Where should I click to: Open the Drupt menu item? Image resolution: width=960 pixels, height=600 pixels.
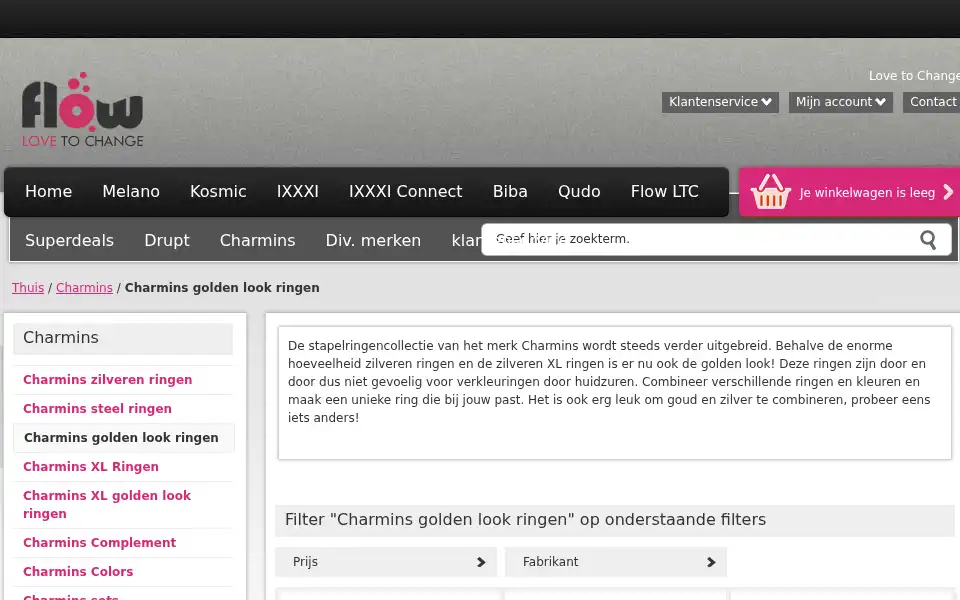(x=167, y=241)
